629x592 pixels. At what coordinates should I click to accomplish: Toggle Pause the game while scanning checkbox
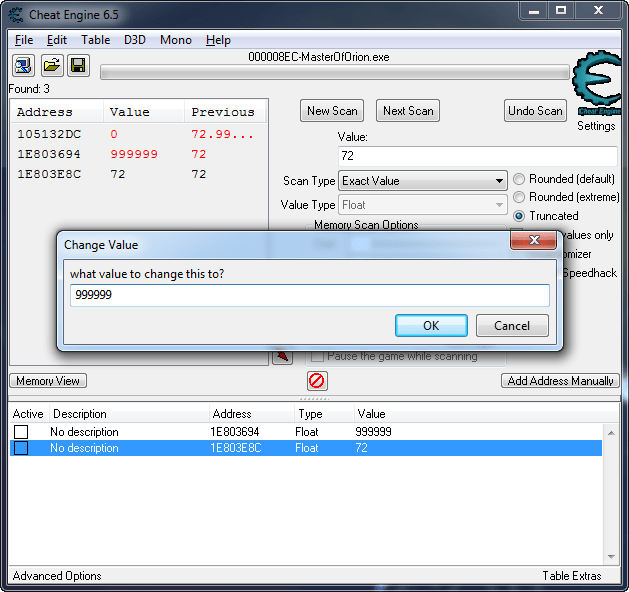[317, 356]
